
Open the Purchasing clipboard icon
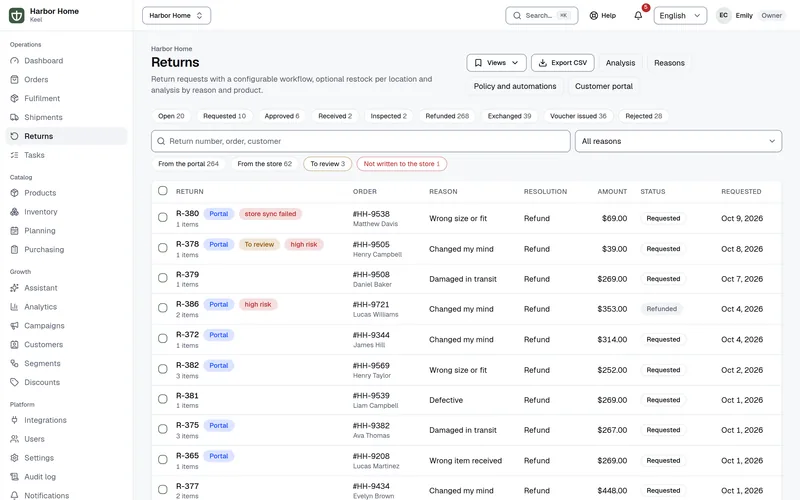click(x=14, y=249)
